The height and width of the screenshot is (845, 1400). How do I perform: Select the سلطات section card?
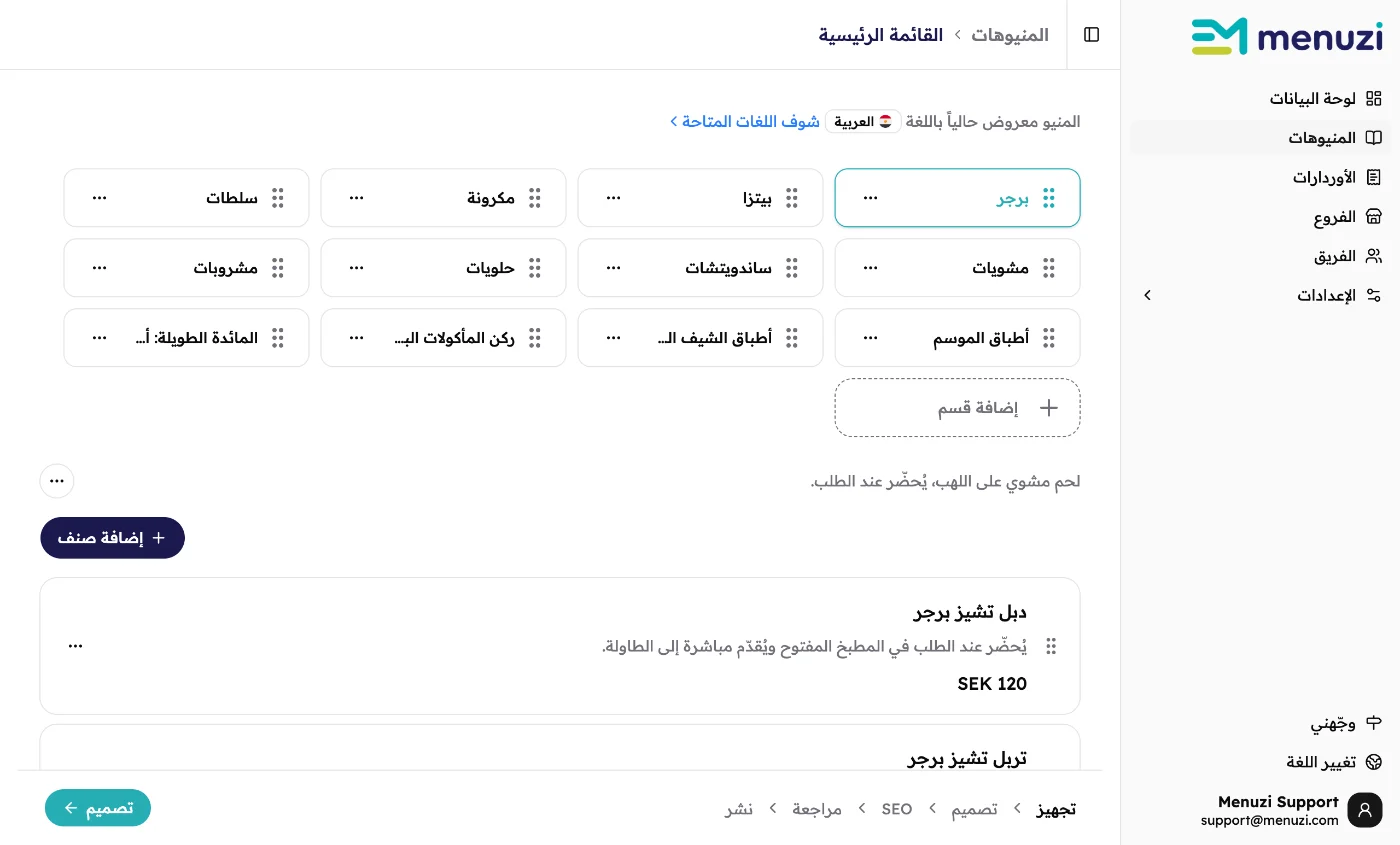186,198
